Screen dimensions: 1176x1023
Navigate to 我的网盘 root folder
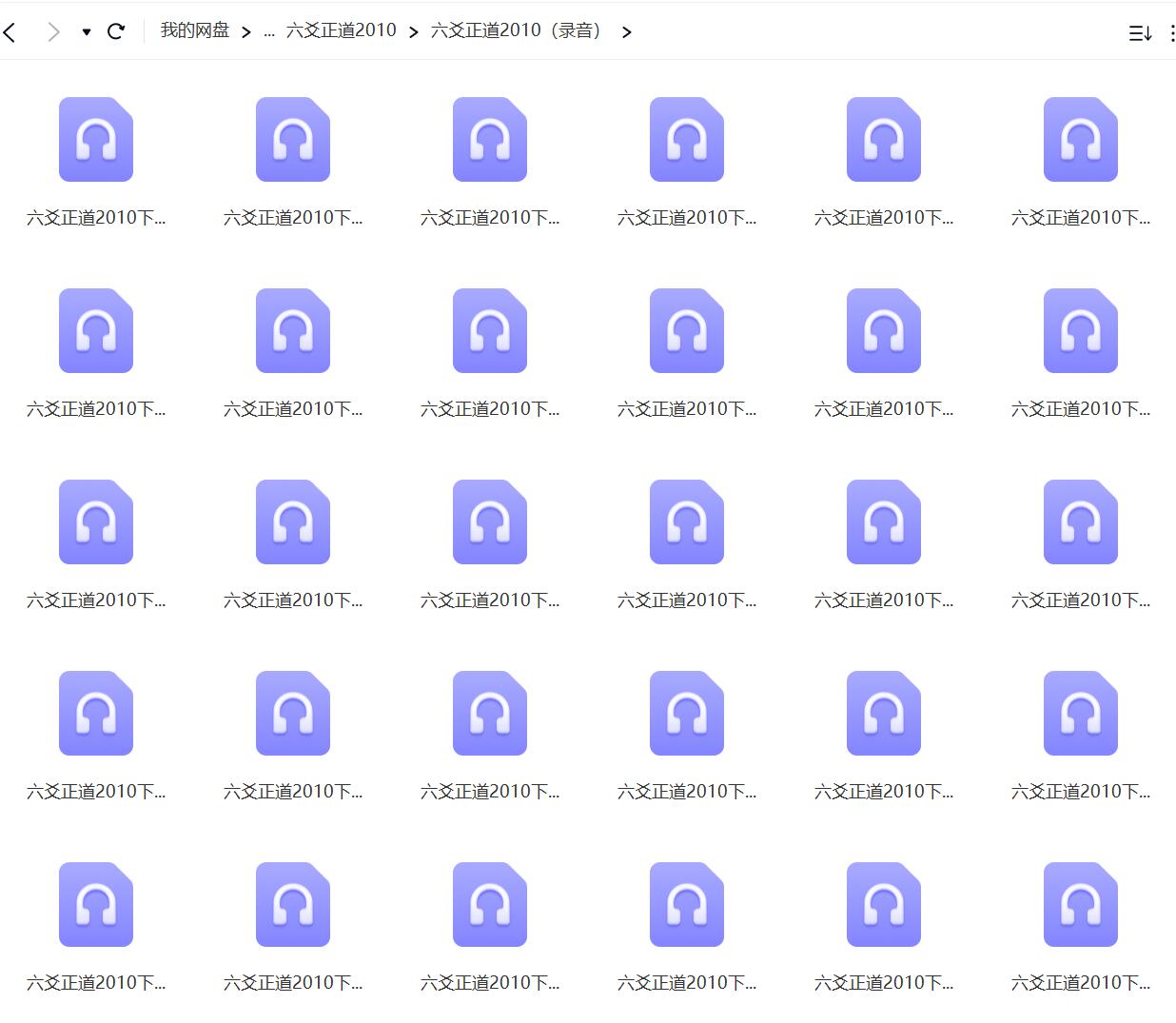(x=194, y=30)
